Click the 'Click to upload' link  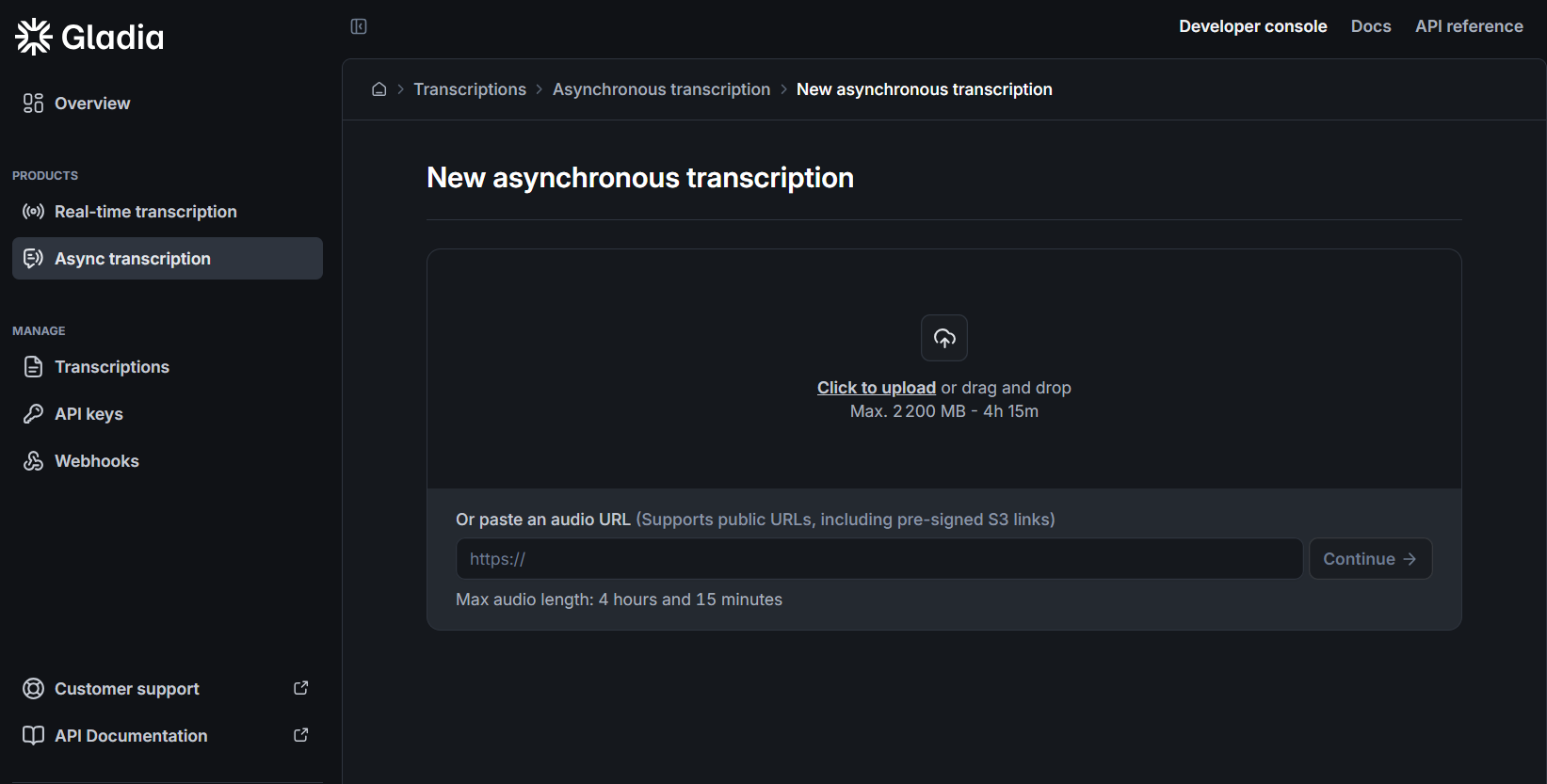point(876,388)
